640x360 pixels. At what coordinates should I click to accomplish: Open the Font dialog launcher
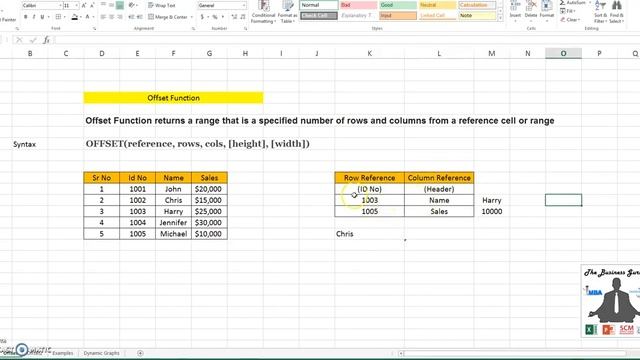[94, 29]
